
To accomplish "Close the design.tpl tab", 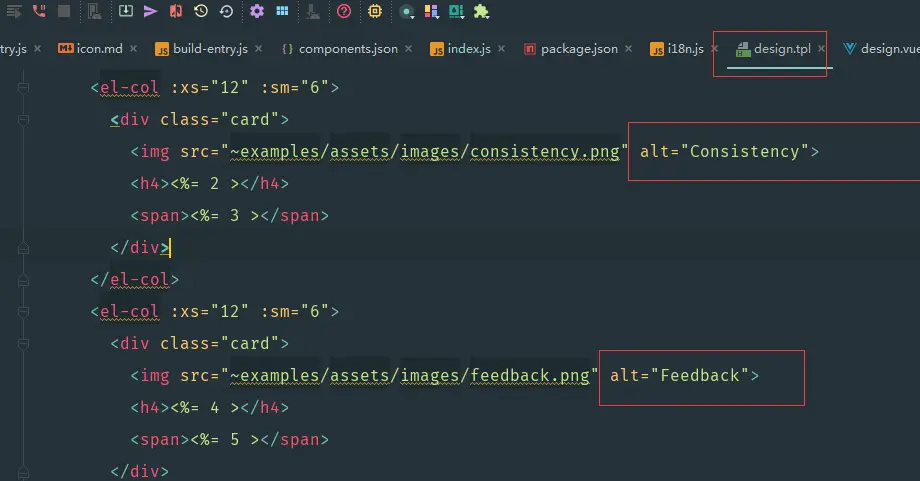I will [x=821, y=49].
